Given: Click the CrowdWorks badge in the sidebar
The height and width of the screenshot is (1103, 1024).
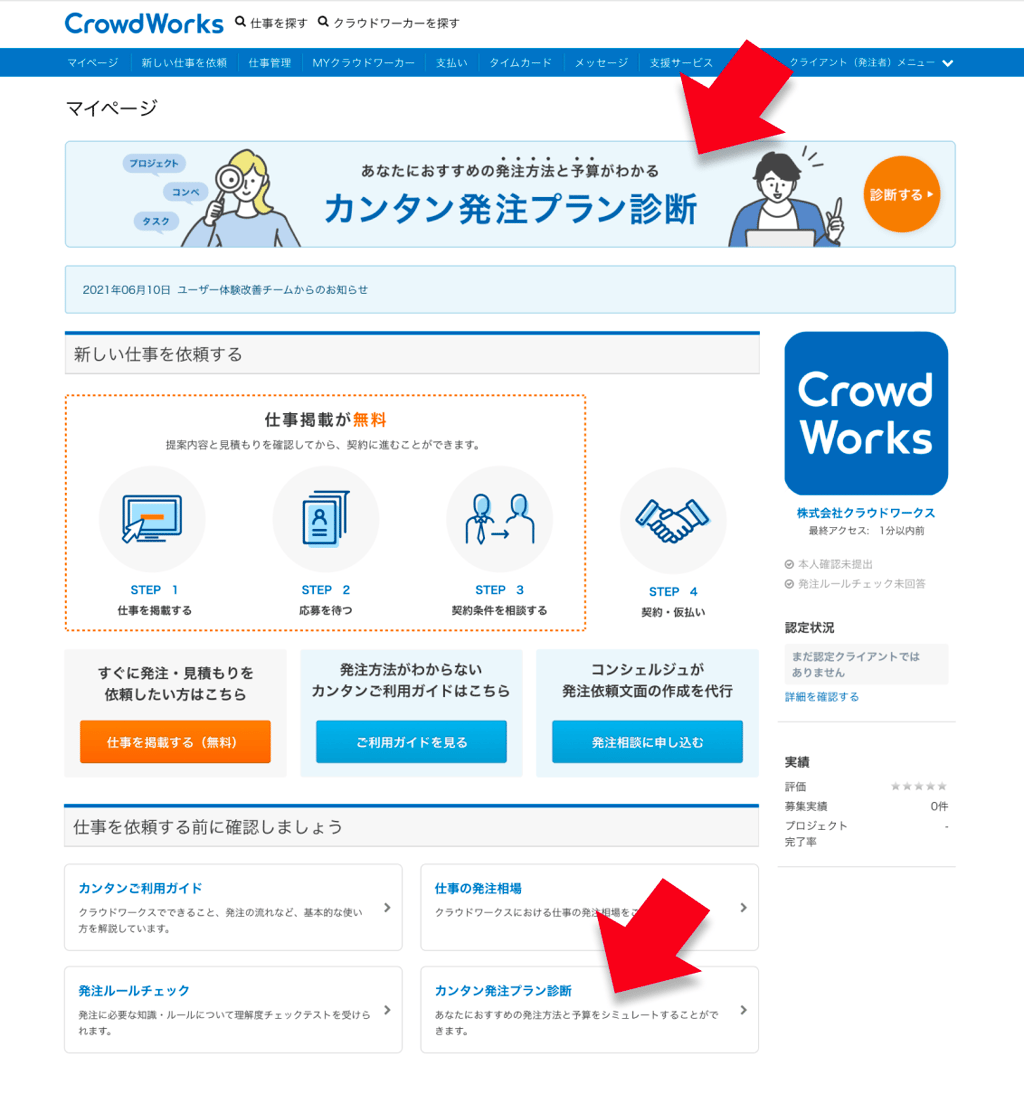Looking at the screenshot, I should pyautogui.click(x=865, y=413).
